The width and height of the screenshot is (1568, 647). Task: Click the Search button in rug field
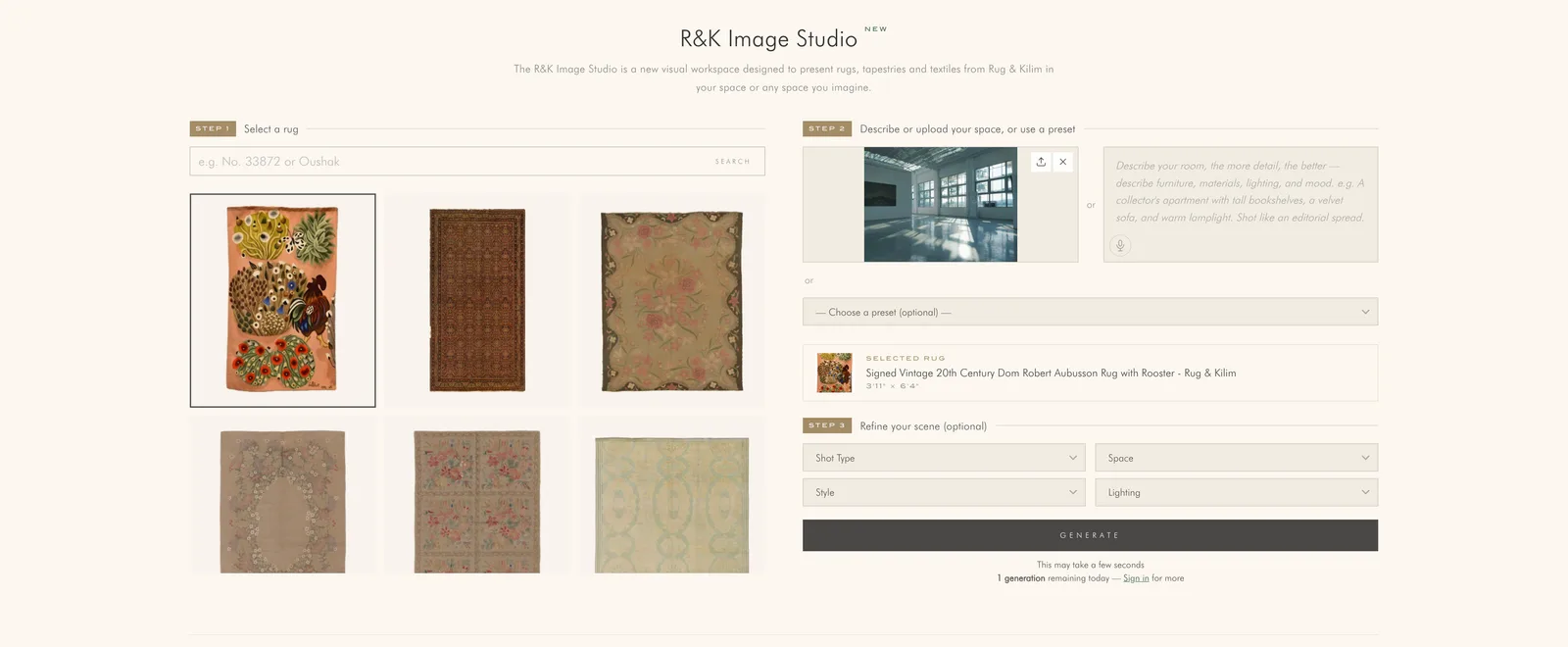[732, 162]
